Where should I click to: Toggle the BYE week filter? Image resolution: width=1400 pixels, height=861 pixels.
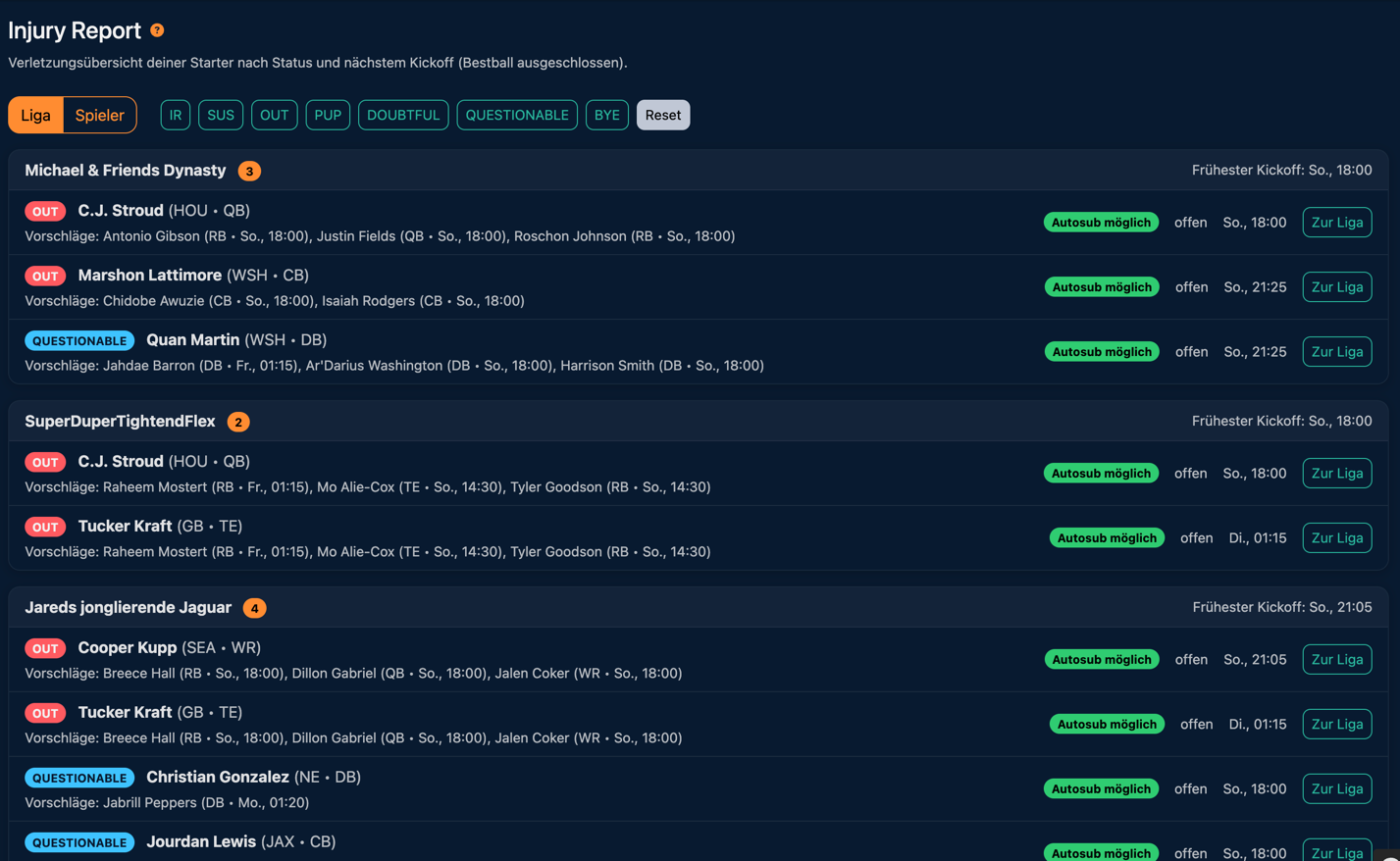tap(606, 115)
